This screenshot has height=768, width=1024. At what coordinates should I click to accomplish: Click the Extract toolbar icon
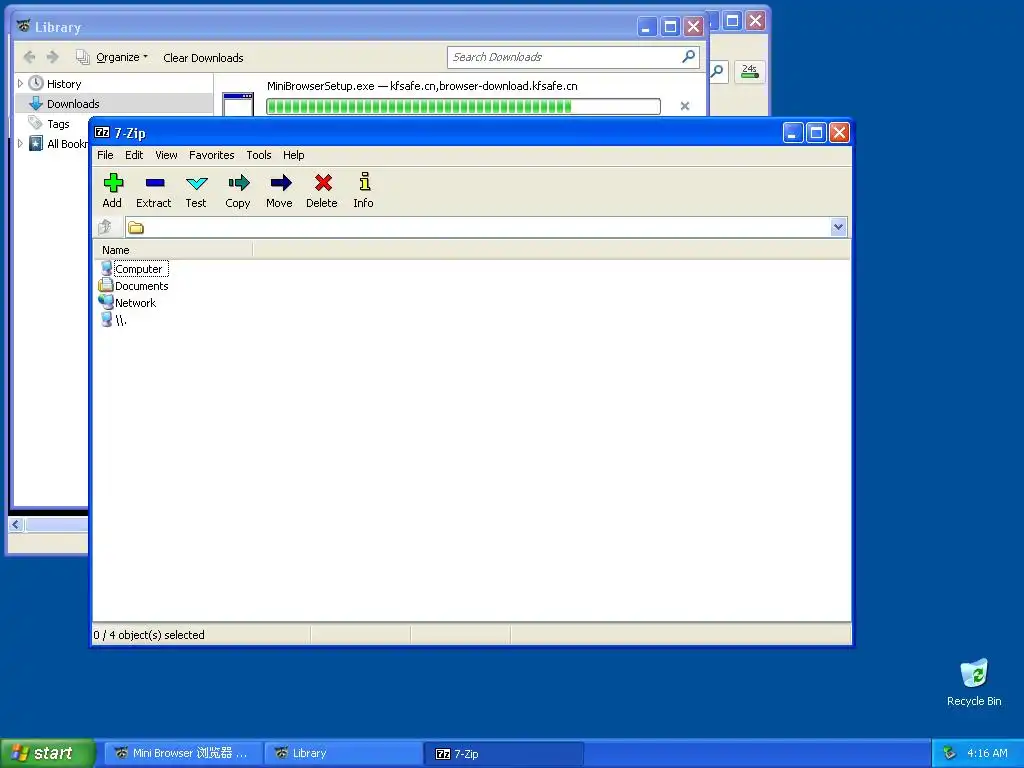point(153,190)
